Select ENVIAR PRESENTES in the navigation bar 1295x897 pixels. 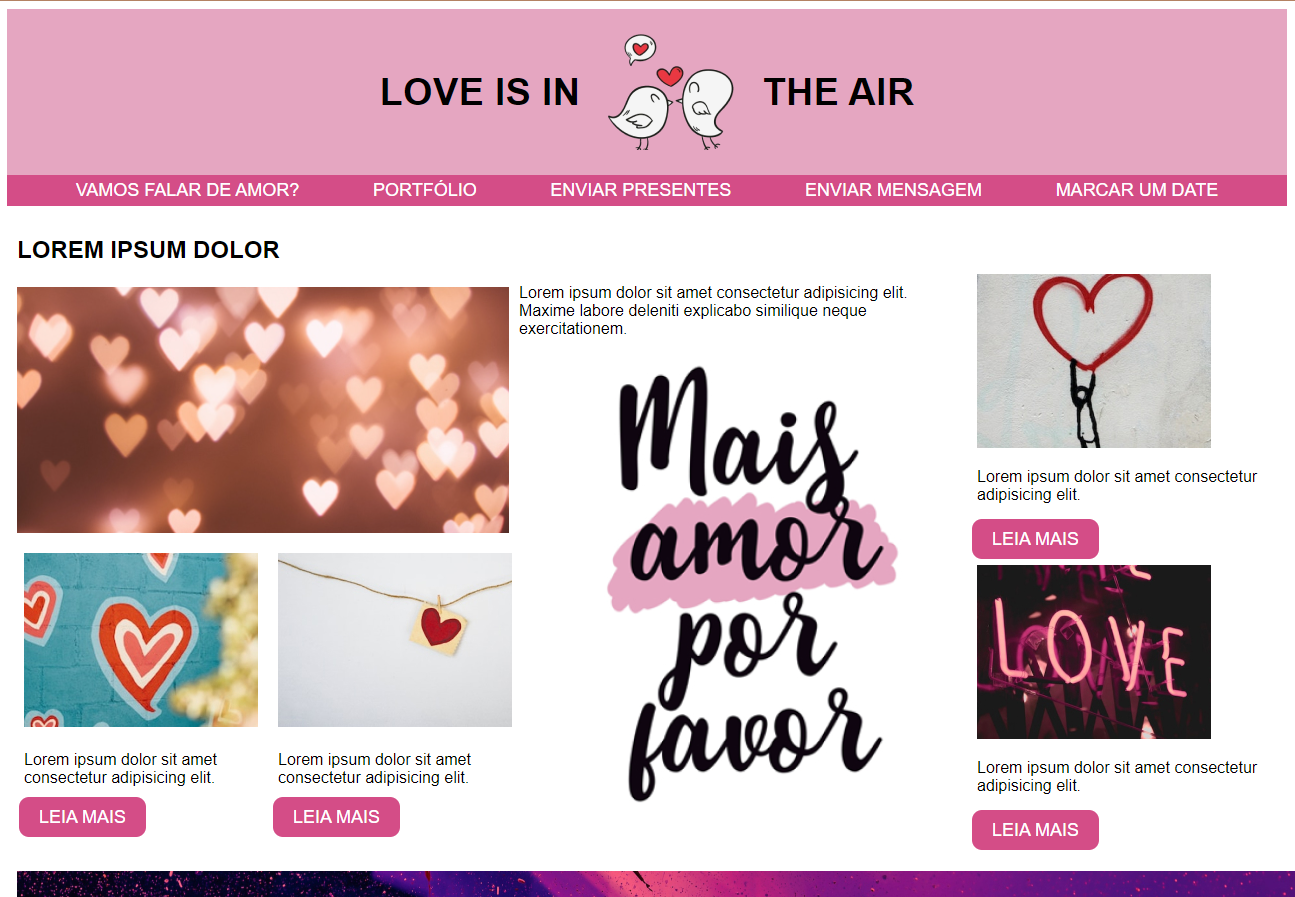(641, 190)
